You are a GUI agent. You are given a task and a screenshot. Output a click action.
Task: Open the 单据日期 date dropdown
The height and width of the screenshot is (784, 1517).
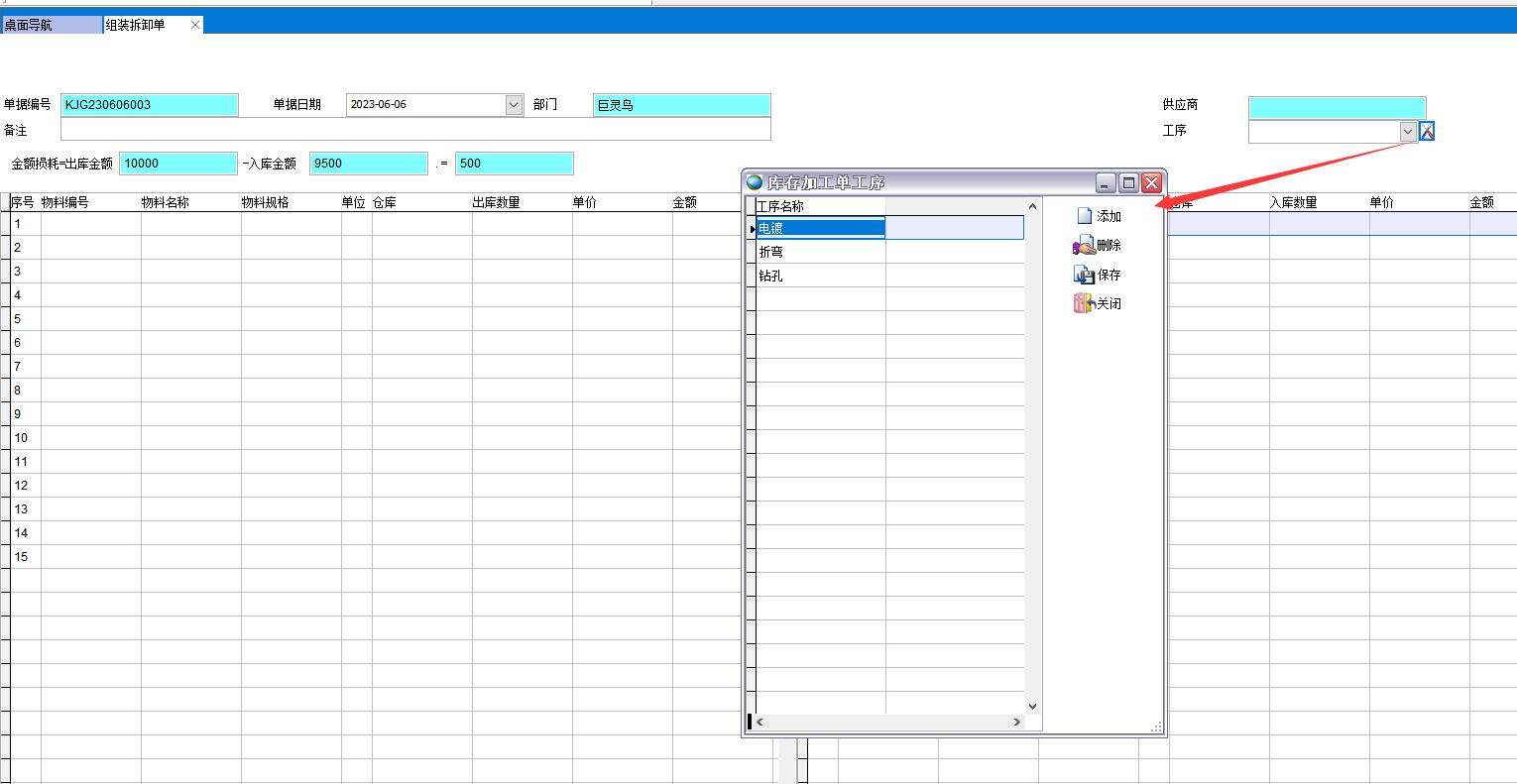[514, 104]
